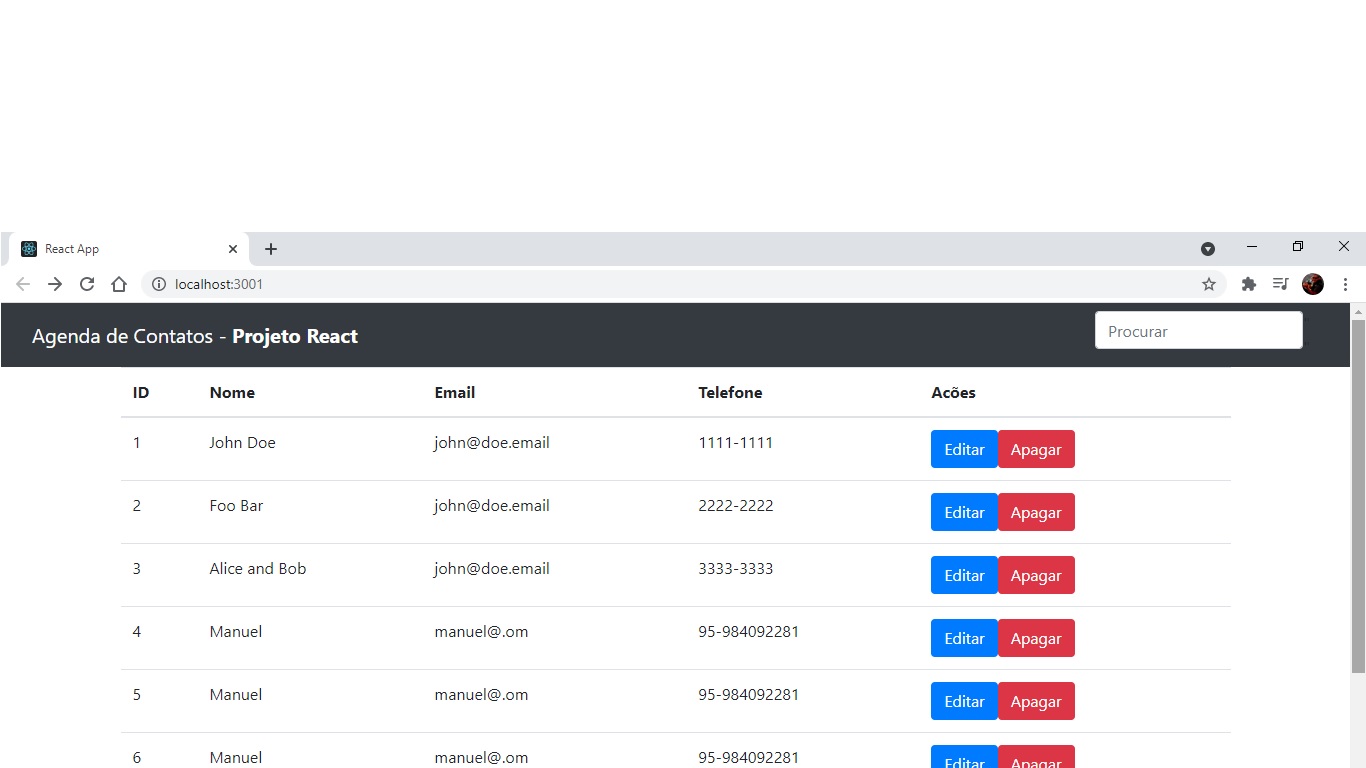
Task: Open the browser profile avatar
Action: [1312, 284]
